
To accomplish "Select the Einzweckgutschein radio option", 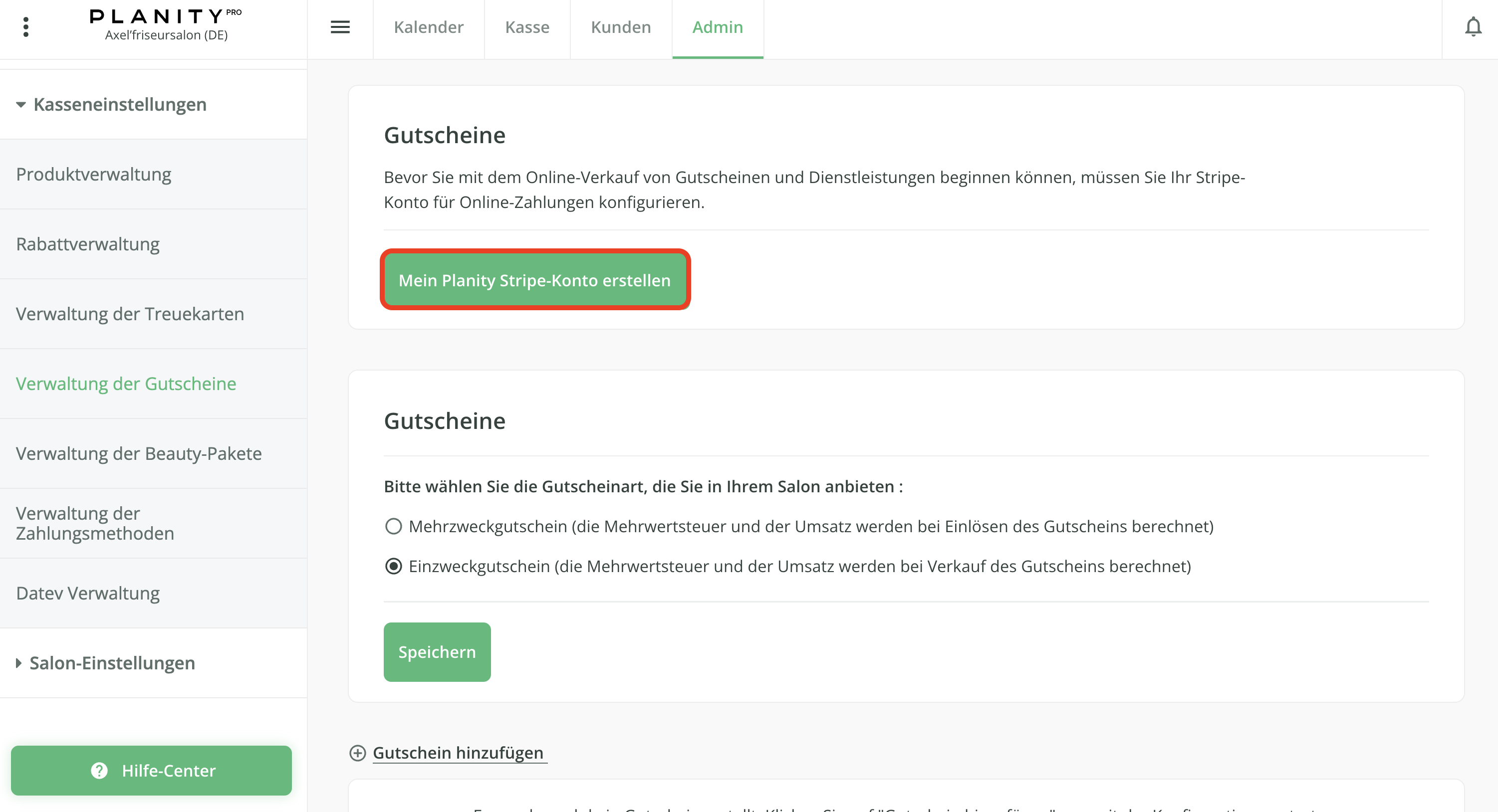I will 394,566.
